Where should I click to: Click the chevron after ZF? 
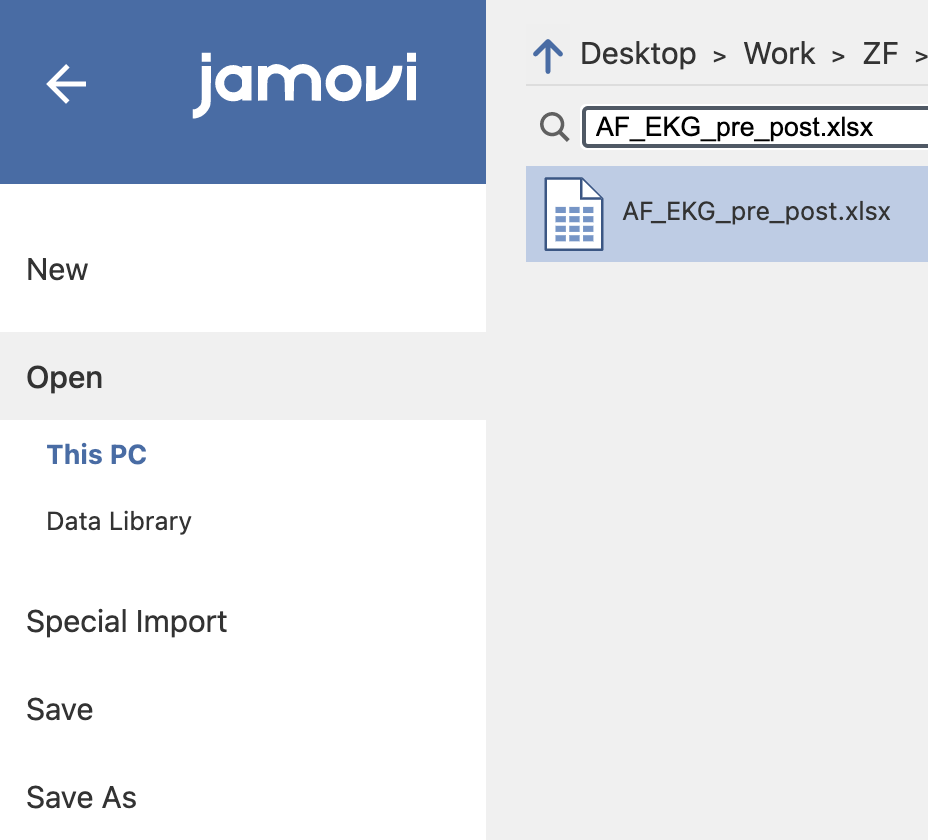coord(921,57)
